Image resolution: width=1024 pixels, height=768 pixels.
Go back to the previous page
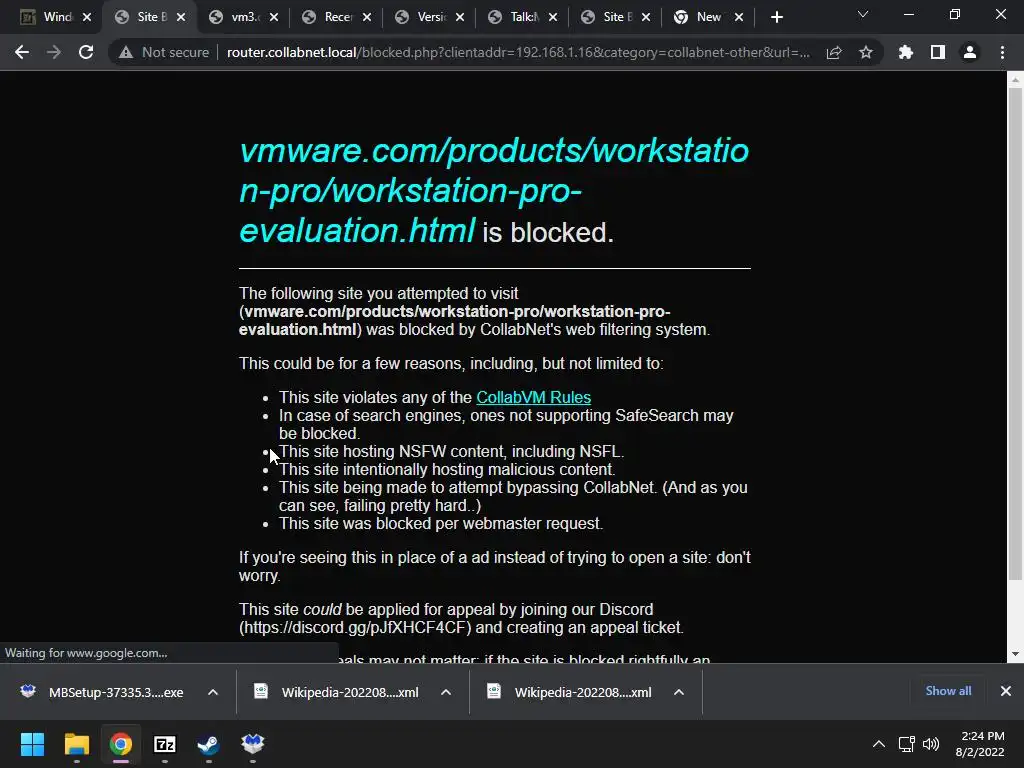point(22,52)
